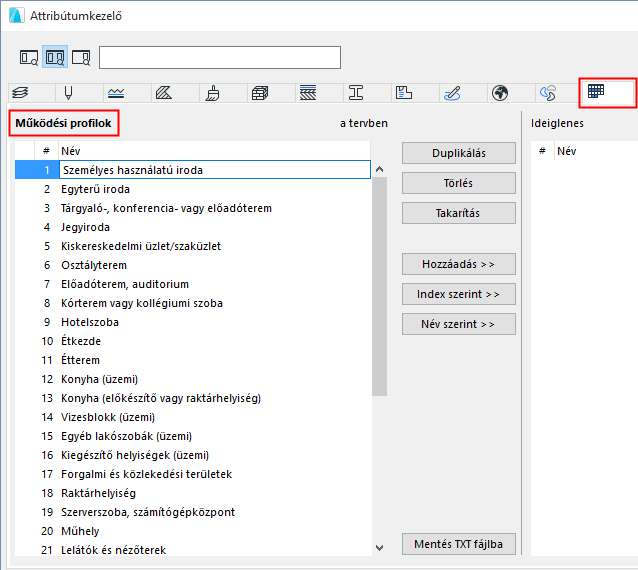Click the scroll up arrow of the list
The height and width of the screenshot is (570, 638).
click(380, 169)
